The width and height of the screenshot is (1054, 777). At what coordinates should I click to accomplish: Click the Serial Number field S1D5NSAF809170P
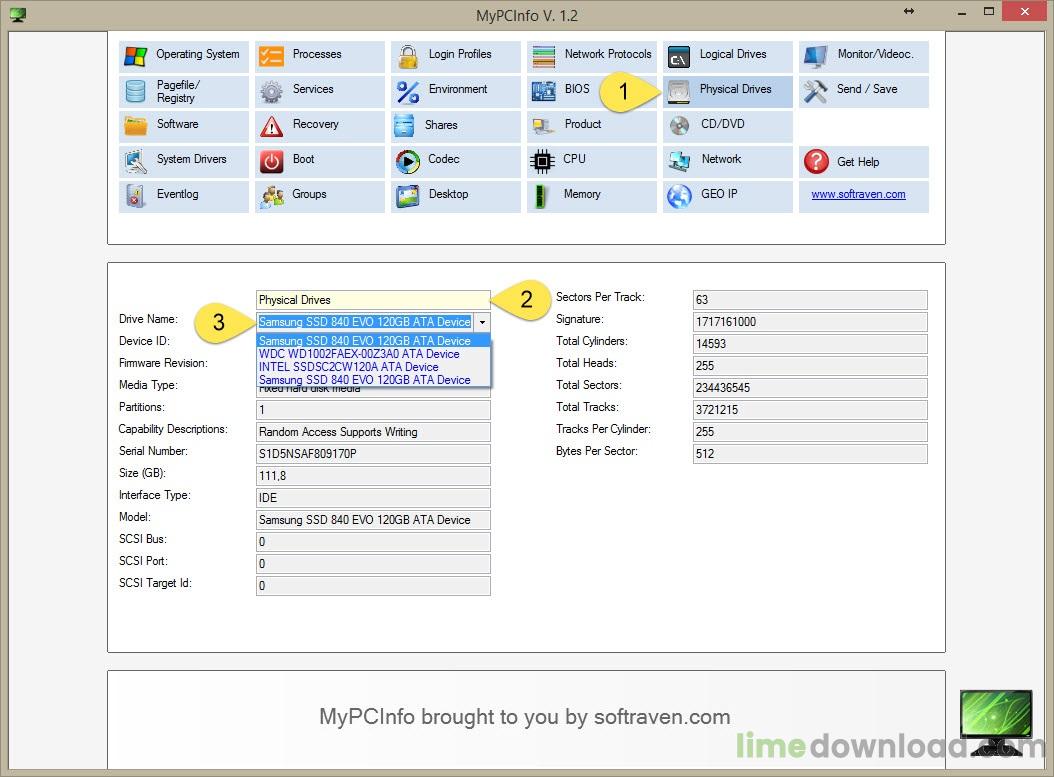pyautogui.click(x=373, y=454)
